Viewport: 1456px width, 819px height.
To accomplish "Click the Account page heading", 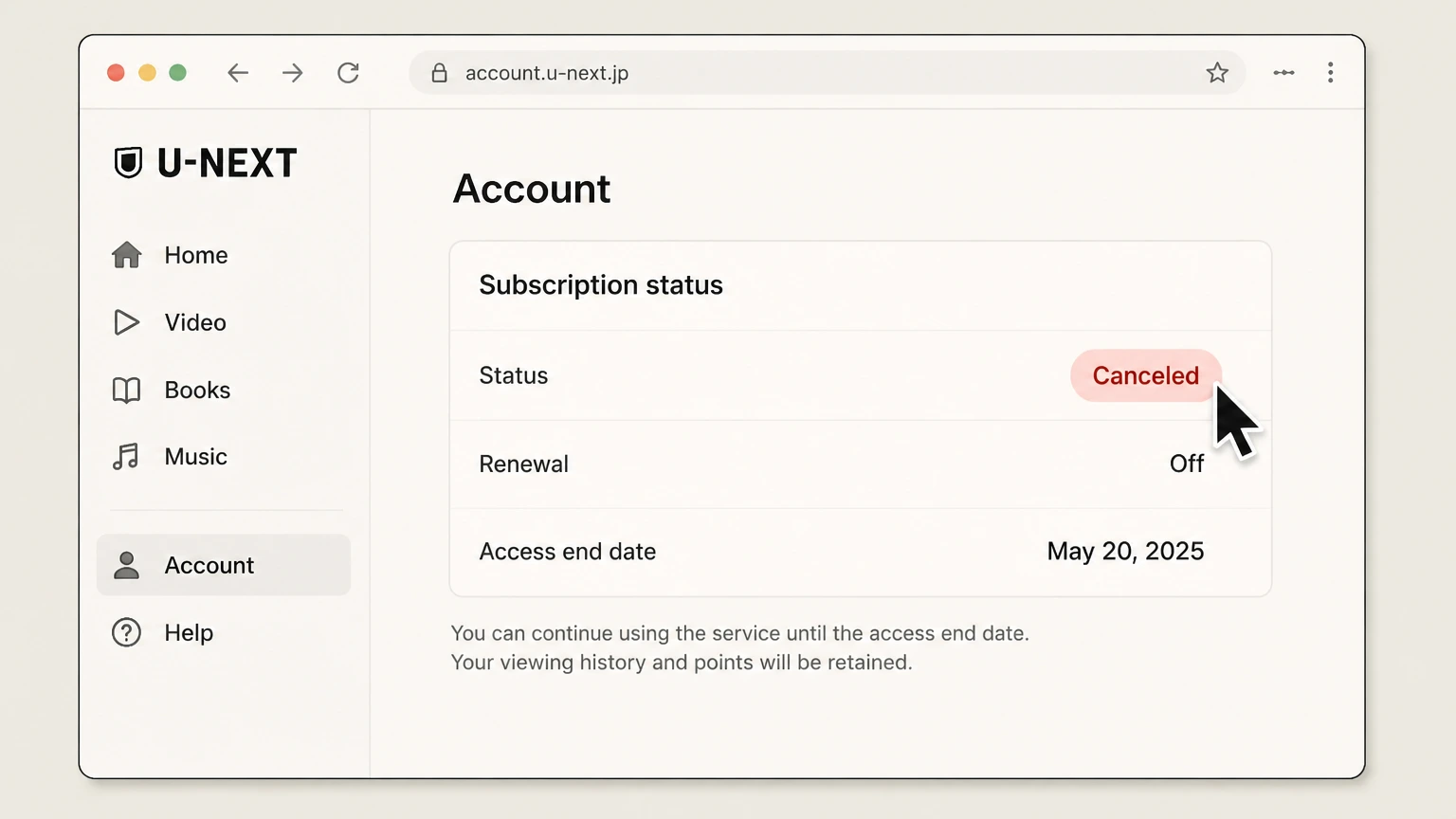I will point(532,189).
